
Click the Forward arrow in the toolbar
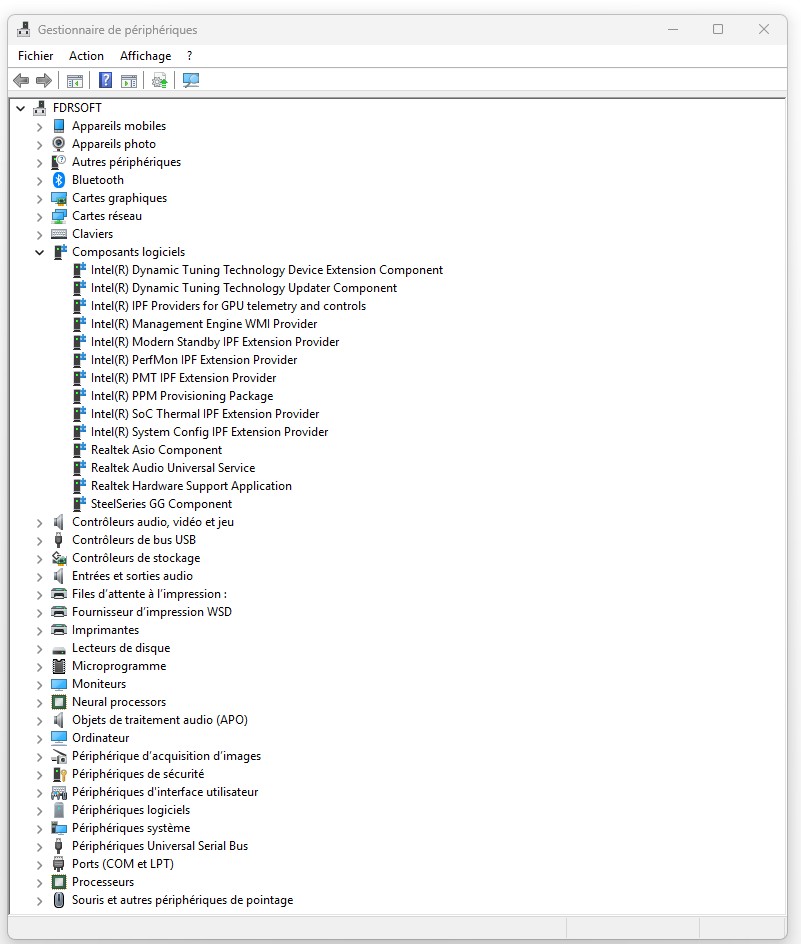point(43,81)
